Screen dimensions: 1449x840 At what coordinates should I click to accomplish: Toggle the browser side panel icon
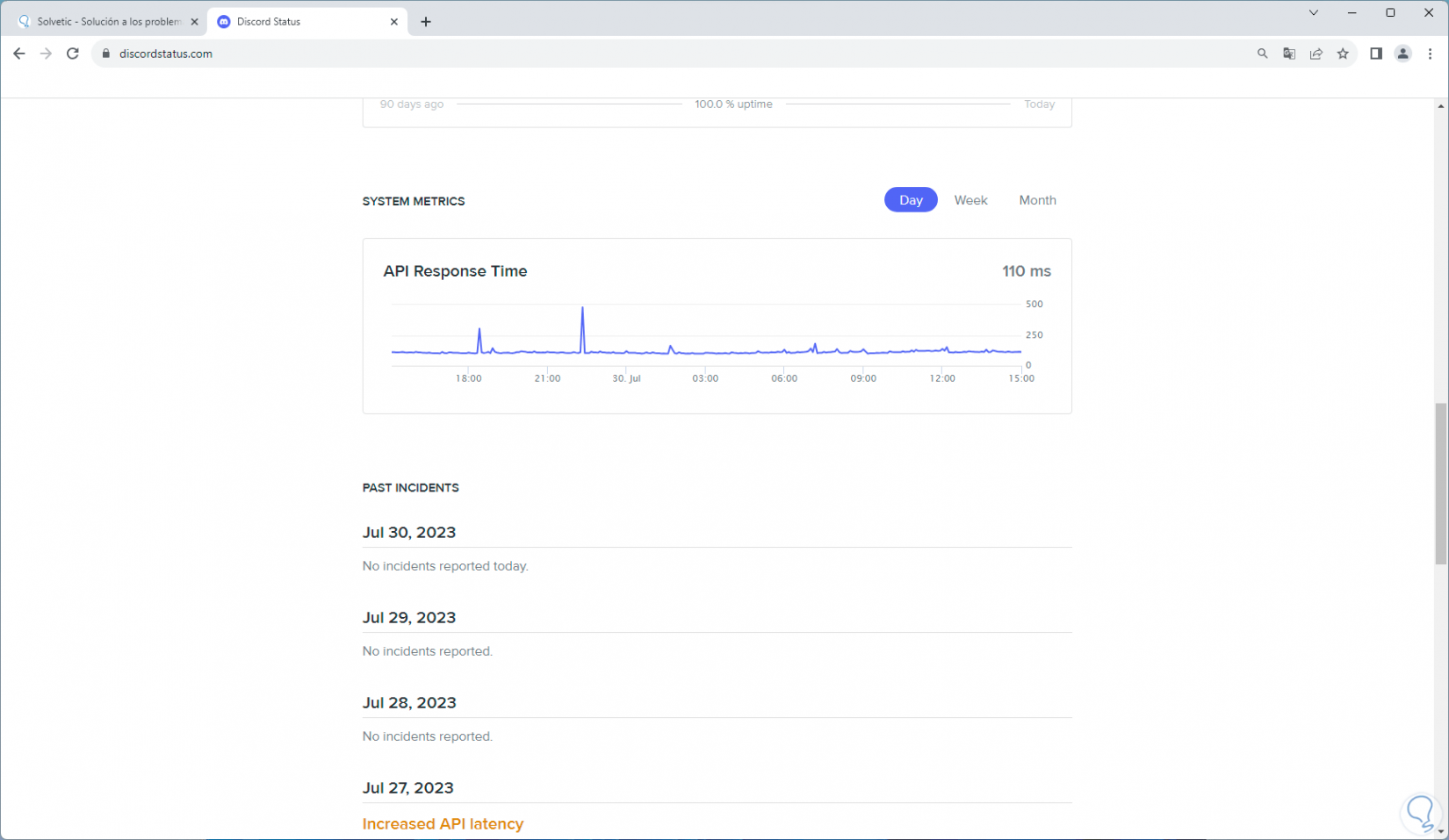(x=1376, y=54)
